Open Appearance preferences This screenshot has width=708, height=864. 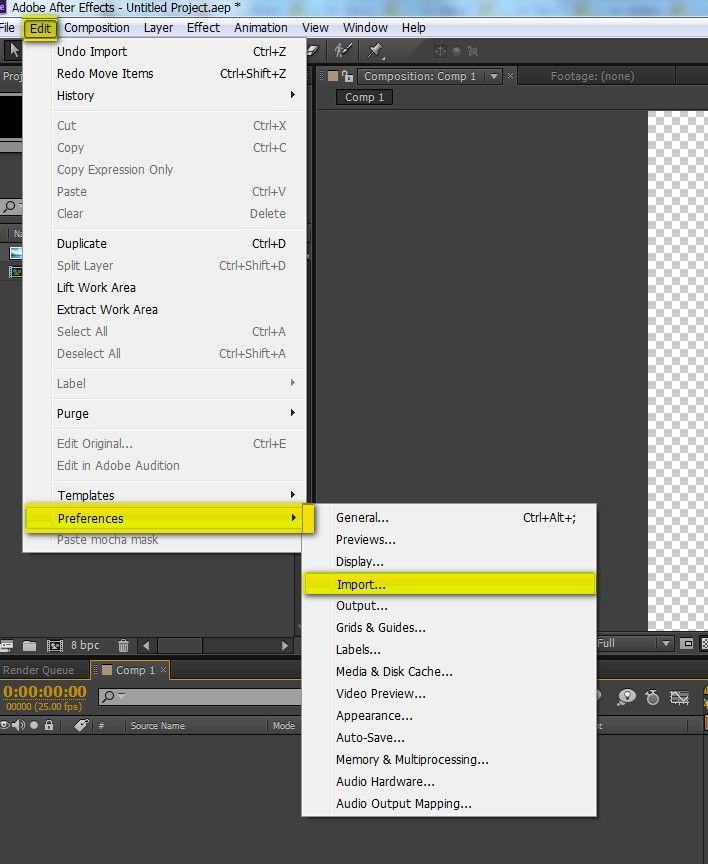[x=449, y=716]
